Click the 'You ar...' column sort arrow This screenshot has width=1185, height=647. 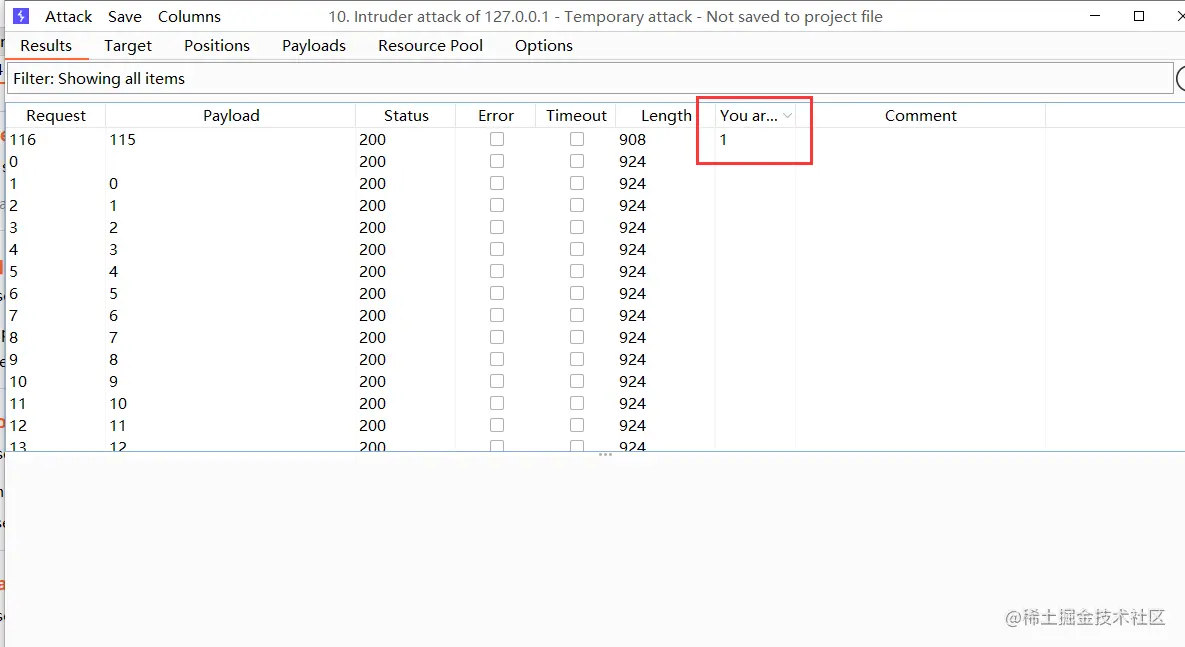(x=787, y=116)
